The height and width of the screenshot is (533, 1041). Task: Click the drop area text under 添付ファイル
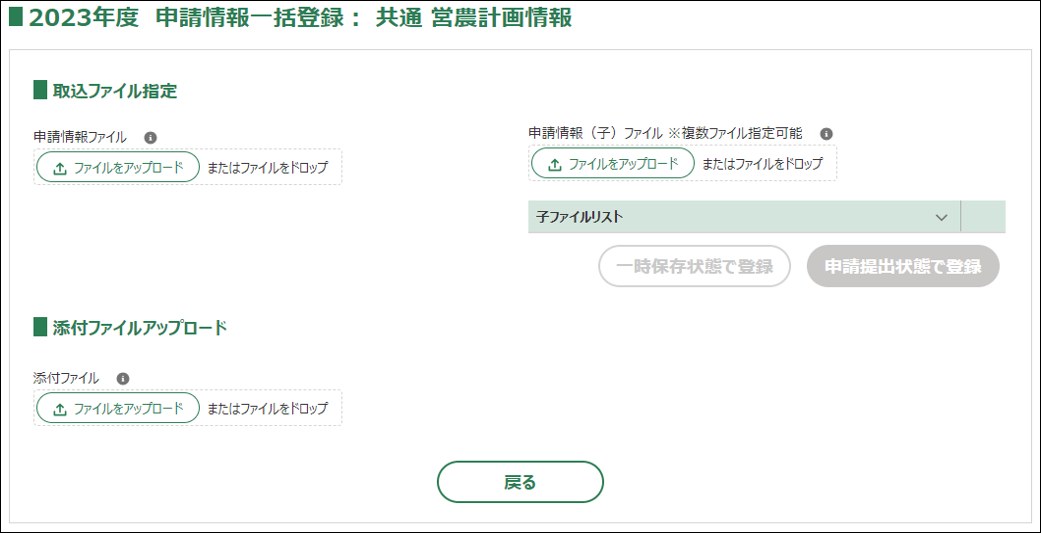tap(267, 408)
